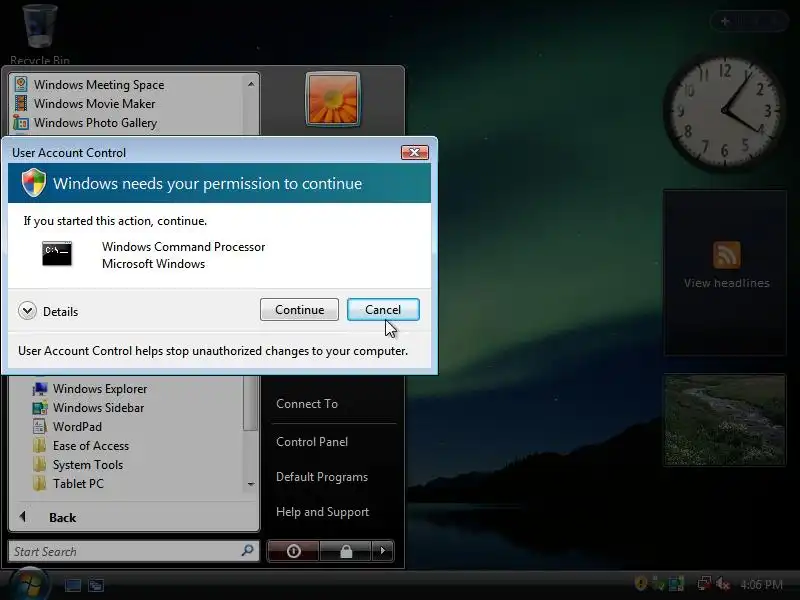Open Windows Photo Gallery from the Start menu
Image resolution: width=800 pixels, height=600 pixels.
[x=95, y=123]
